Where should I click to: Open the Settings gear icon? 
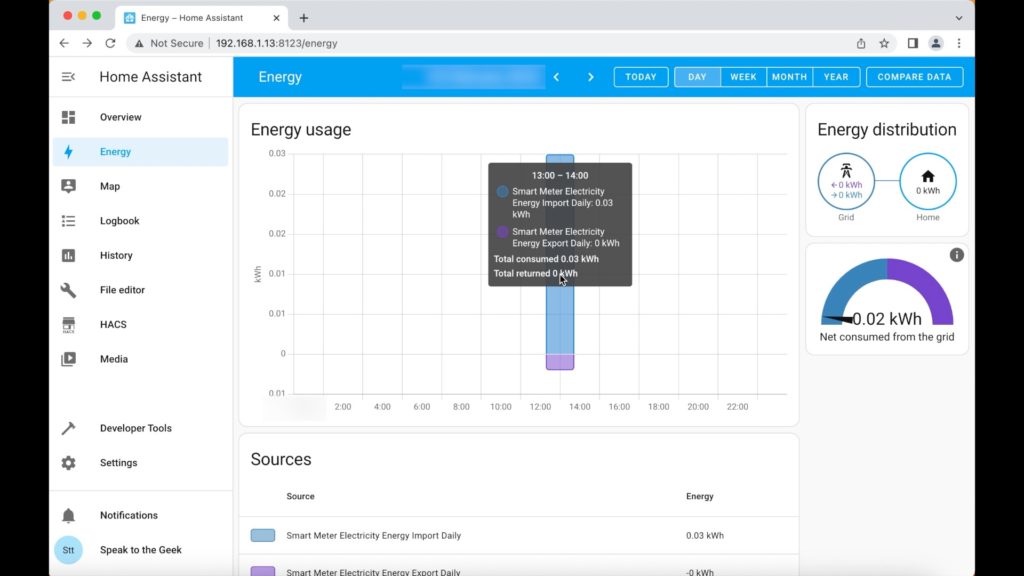(69, 463)
